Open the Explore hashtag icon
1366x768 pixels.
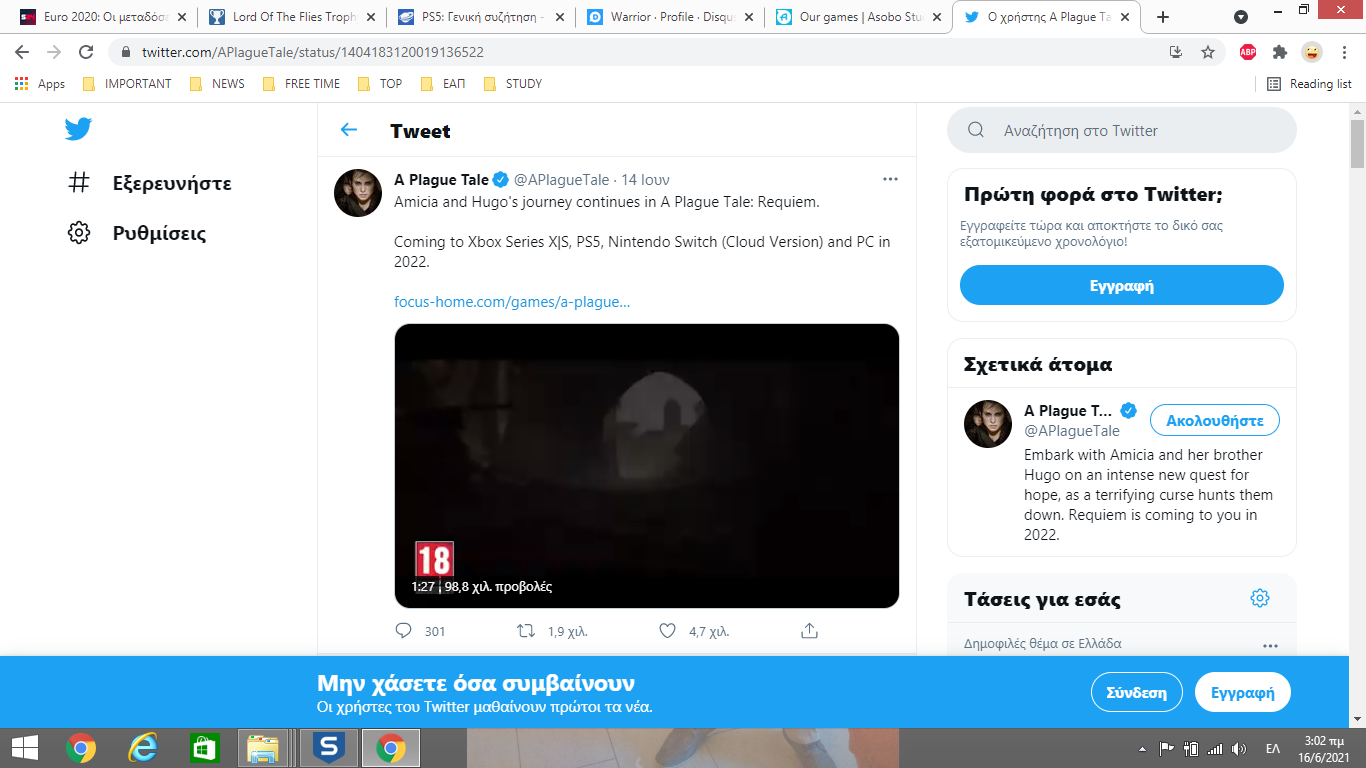pos(78,183)
